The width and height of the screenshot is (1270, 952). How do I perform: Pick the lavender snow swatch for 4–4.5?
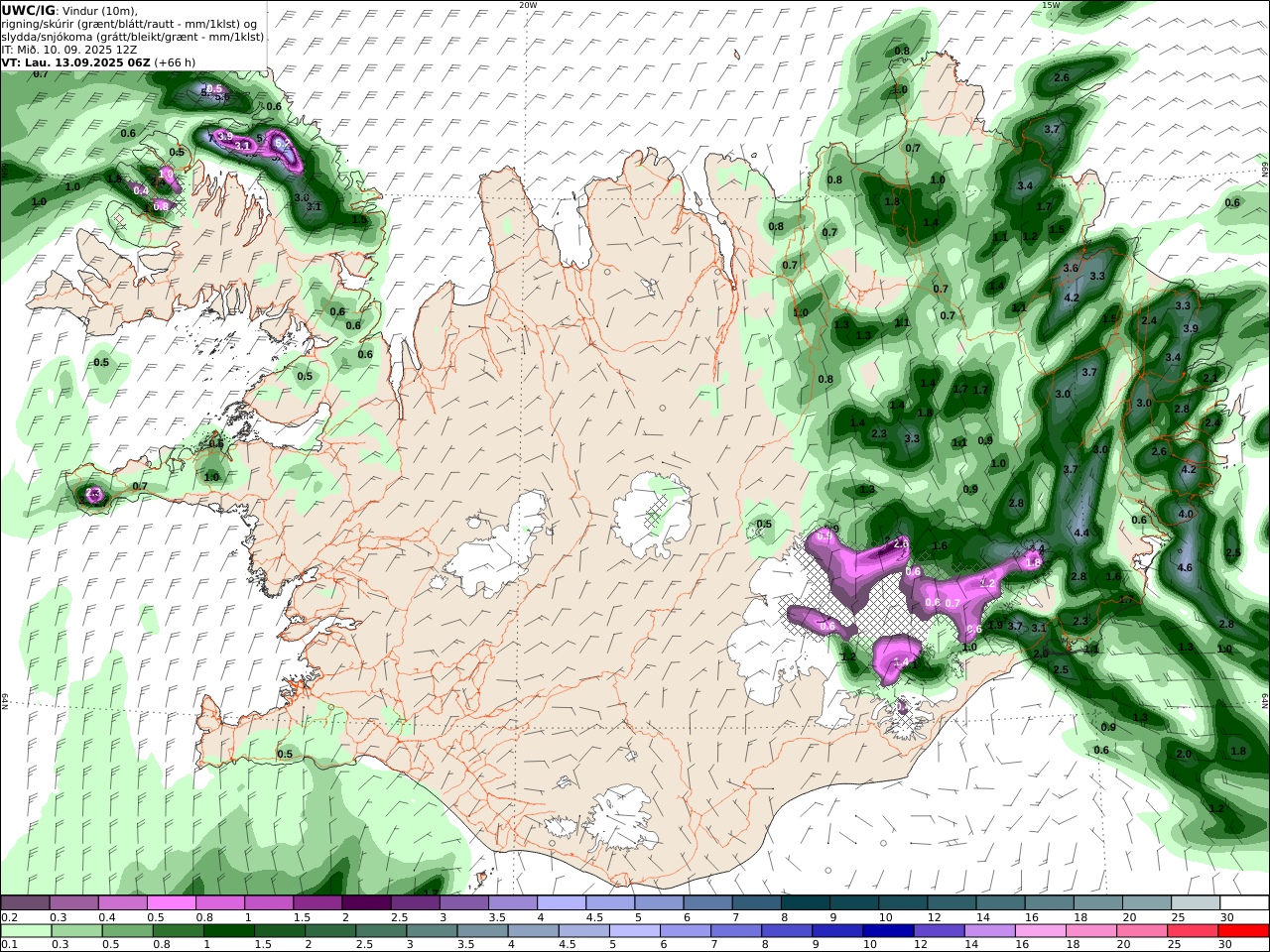pyautogui.click(x=561, y=903)
